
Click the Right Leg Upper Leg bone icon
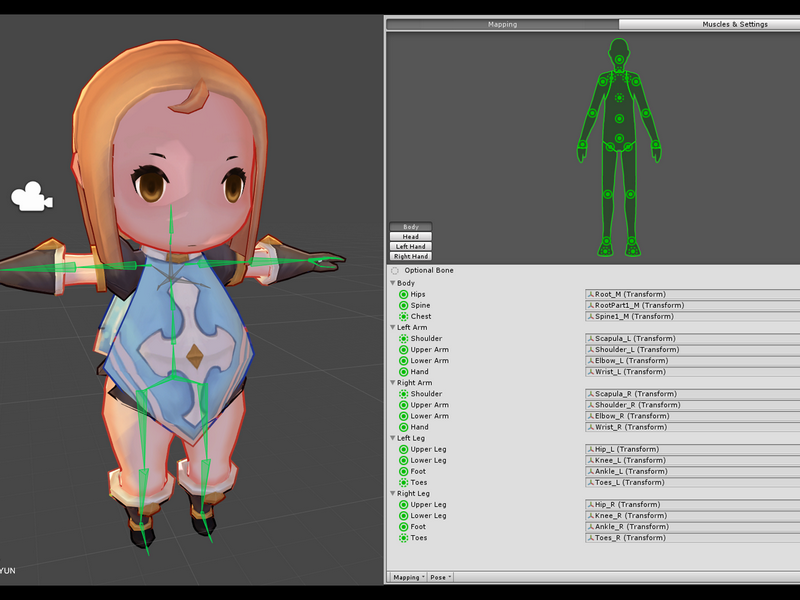coord(403,505)
